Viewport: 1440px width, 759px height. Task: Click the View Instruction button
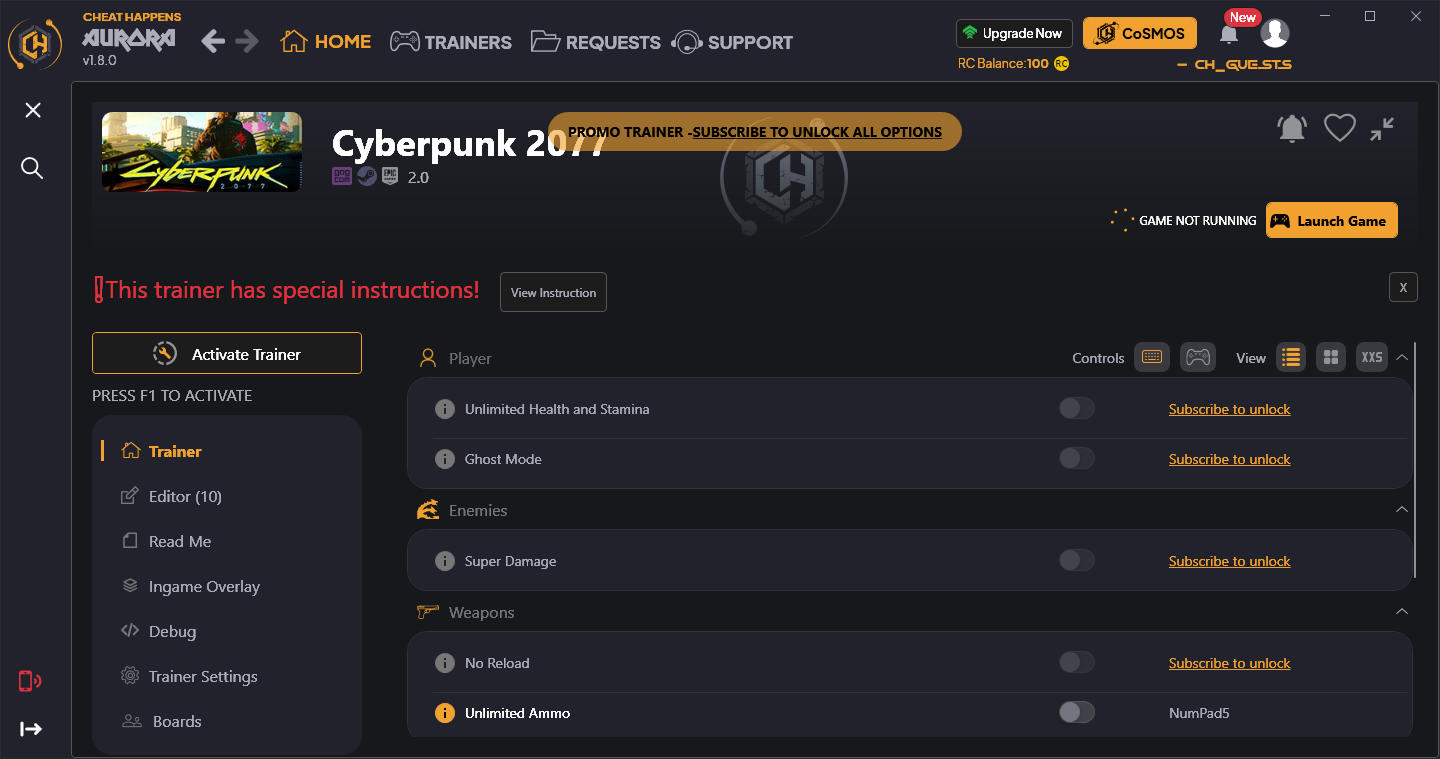553,292
